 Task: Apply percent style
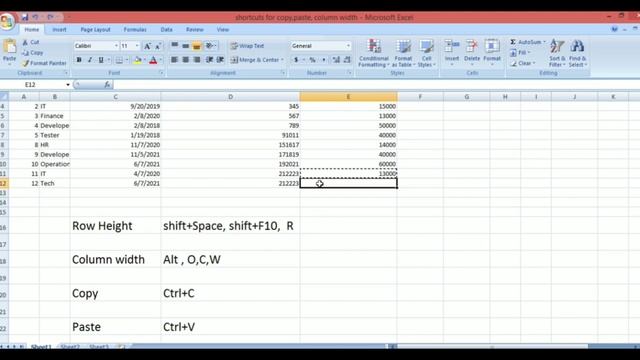pos(312,60)
